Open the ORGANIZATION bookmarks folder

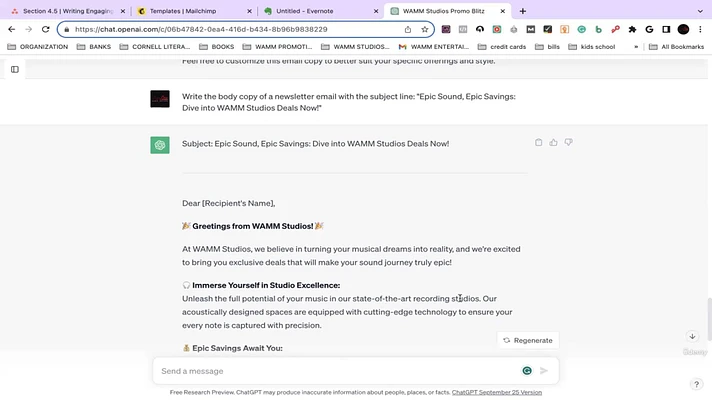38,47
